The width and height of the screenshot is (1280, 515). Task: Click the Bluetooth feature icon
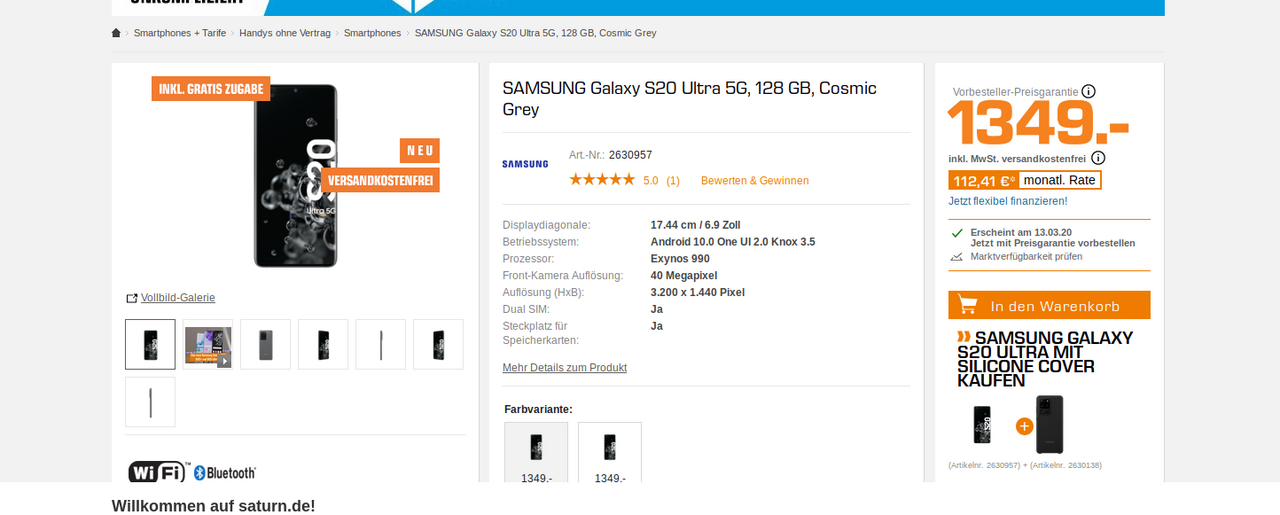pyautogui.click(x=225, y=472)
